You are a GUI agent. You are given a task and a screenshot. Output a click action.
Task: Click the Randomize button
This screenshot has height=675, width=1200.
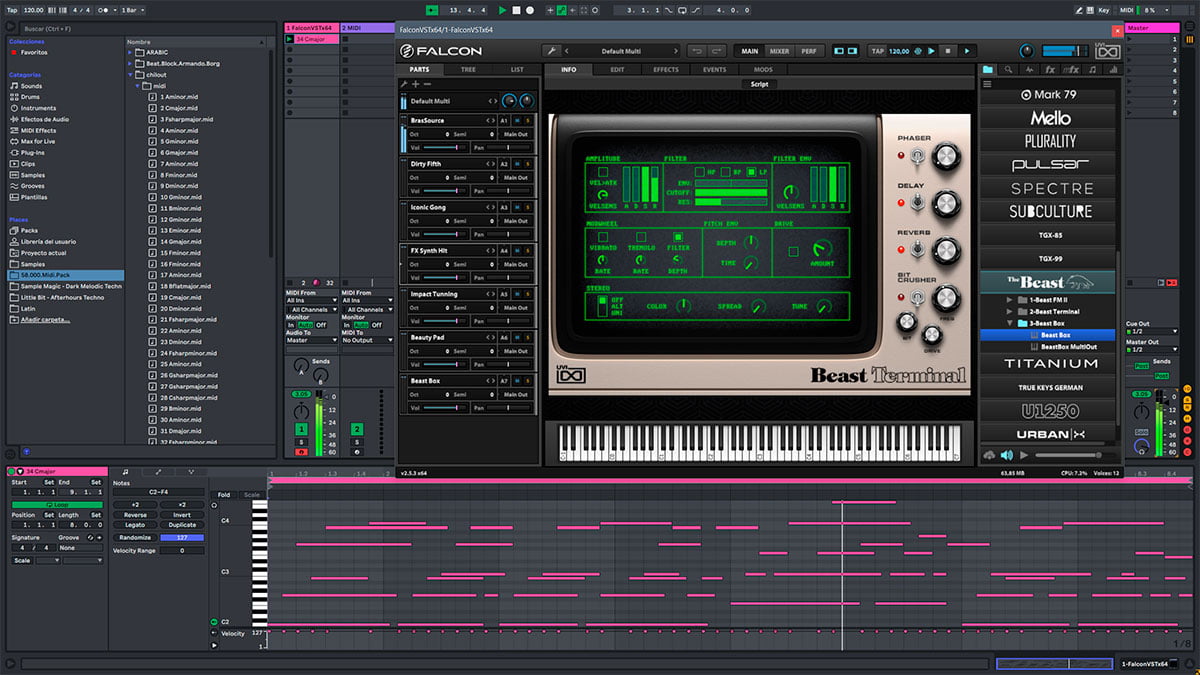point(135,538)
